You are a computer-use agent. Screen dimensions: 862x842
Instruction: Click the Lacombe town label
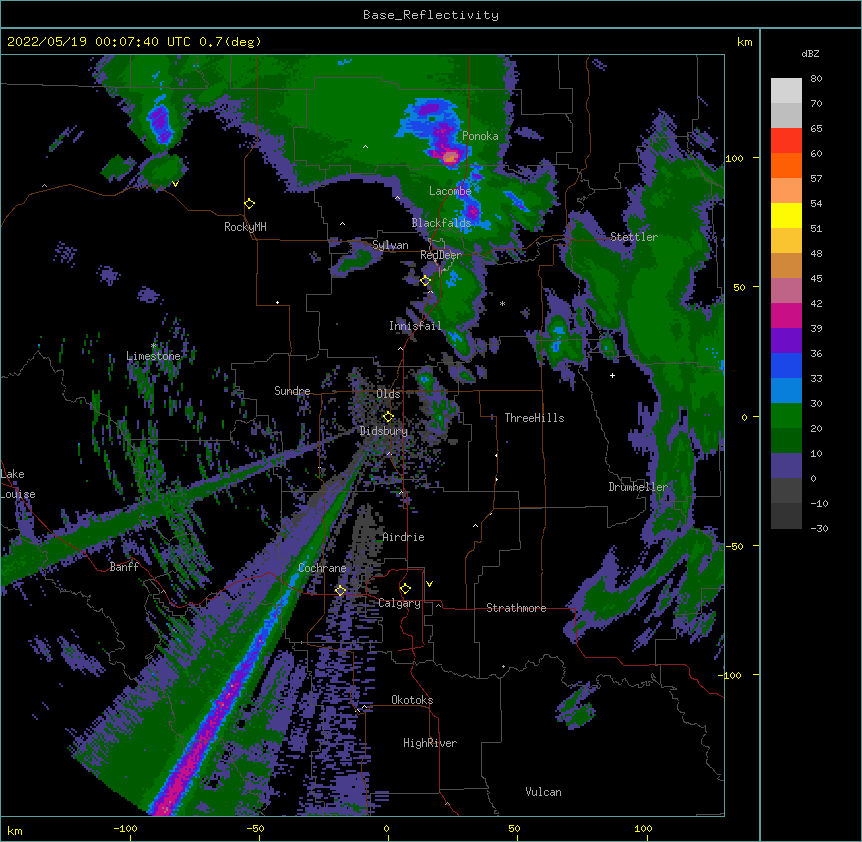click(x=450, y=191)
